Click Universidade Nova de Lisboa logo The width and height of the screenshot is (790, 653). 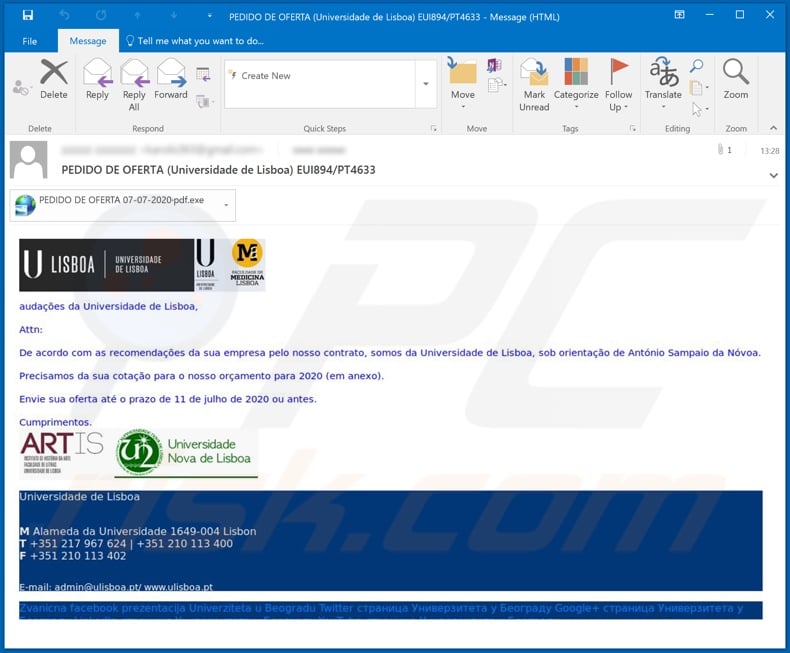pos(186,452)
